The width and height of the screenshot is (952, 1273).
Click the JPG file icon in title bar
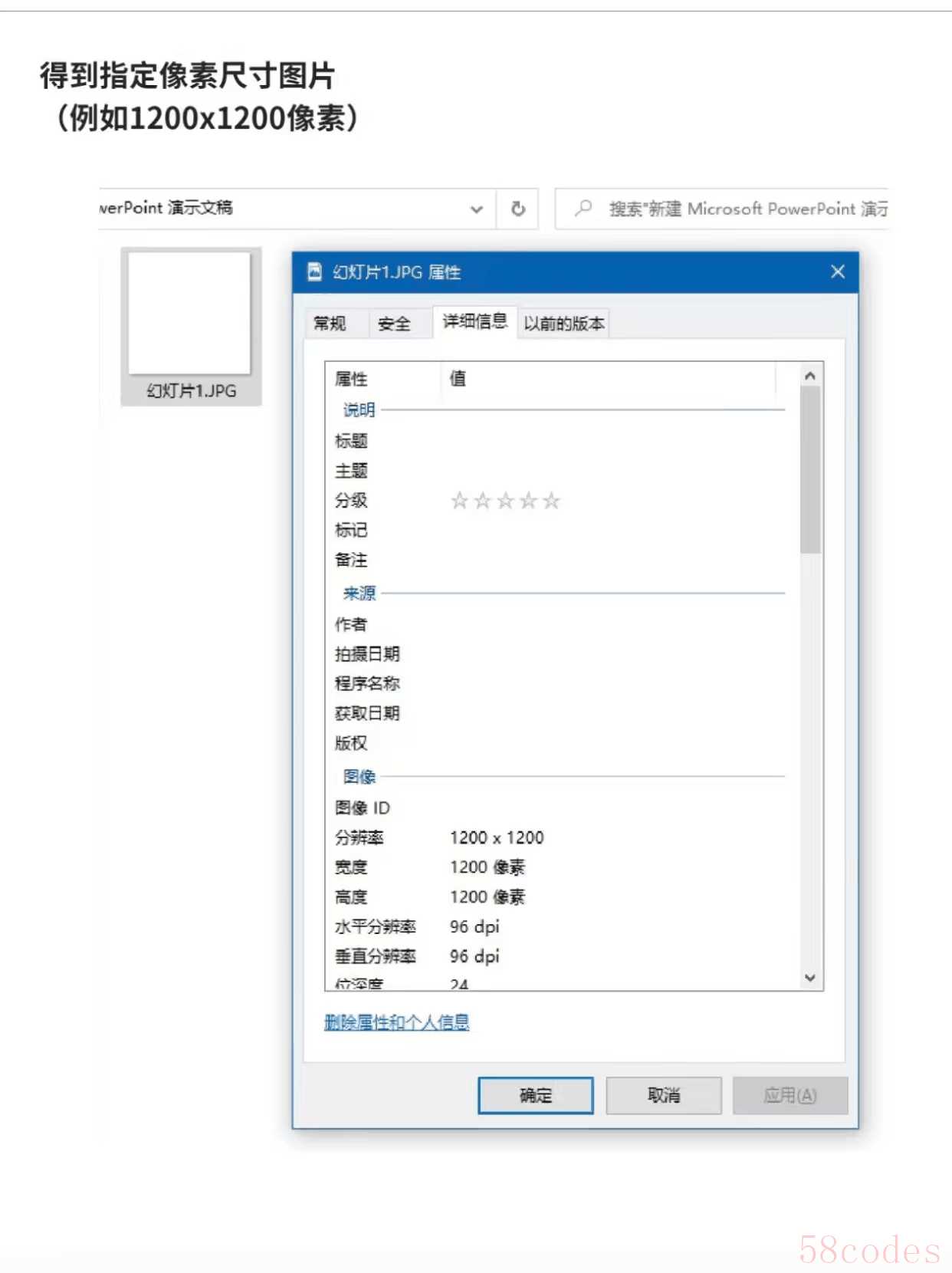(x=314, y=271)
